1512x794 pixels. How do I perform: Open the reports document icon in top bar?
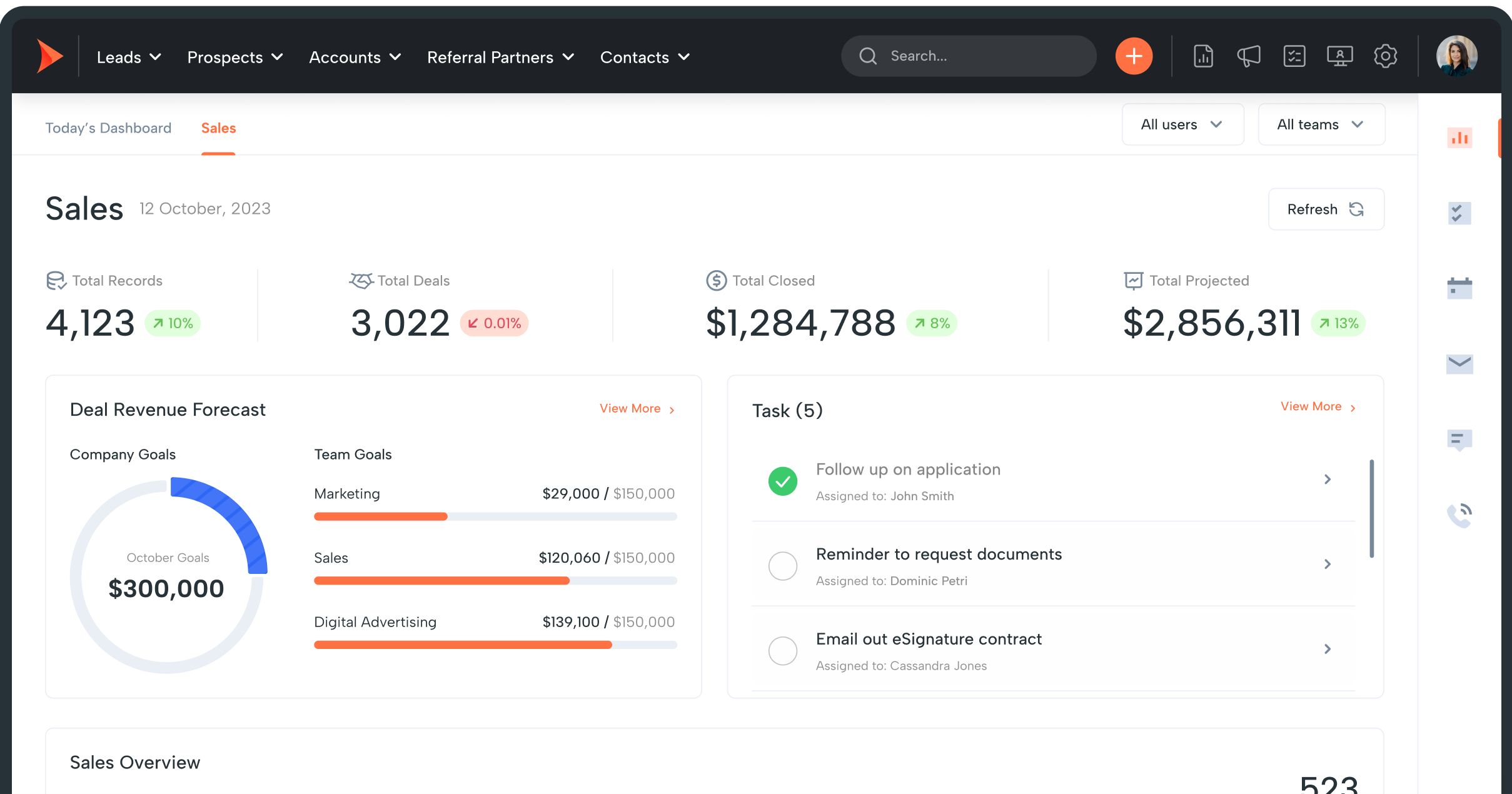(x=1202, y=56)
